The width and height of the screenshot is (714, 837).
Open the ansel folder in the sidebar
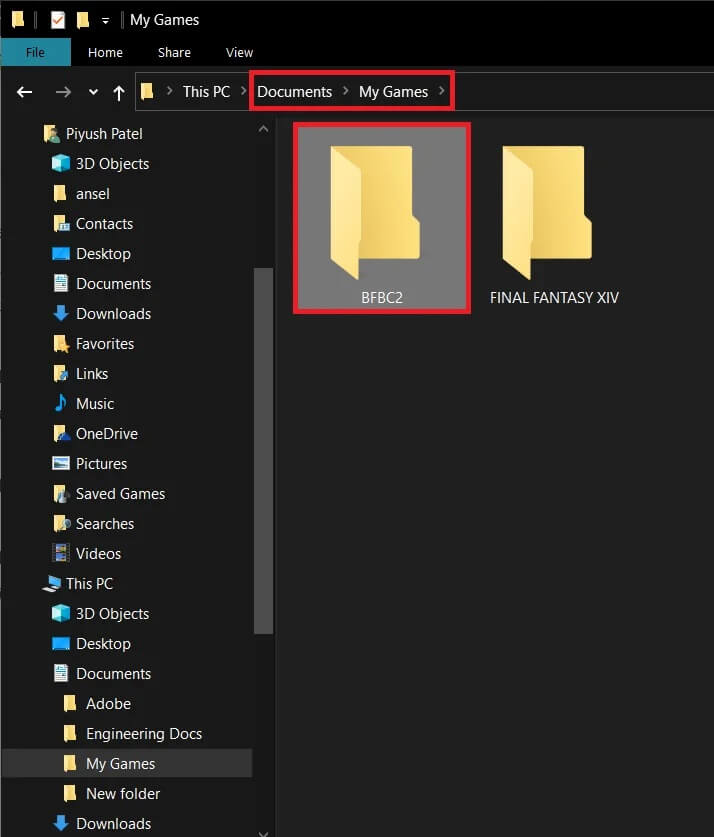tap(92, 194)
